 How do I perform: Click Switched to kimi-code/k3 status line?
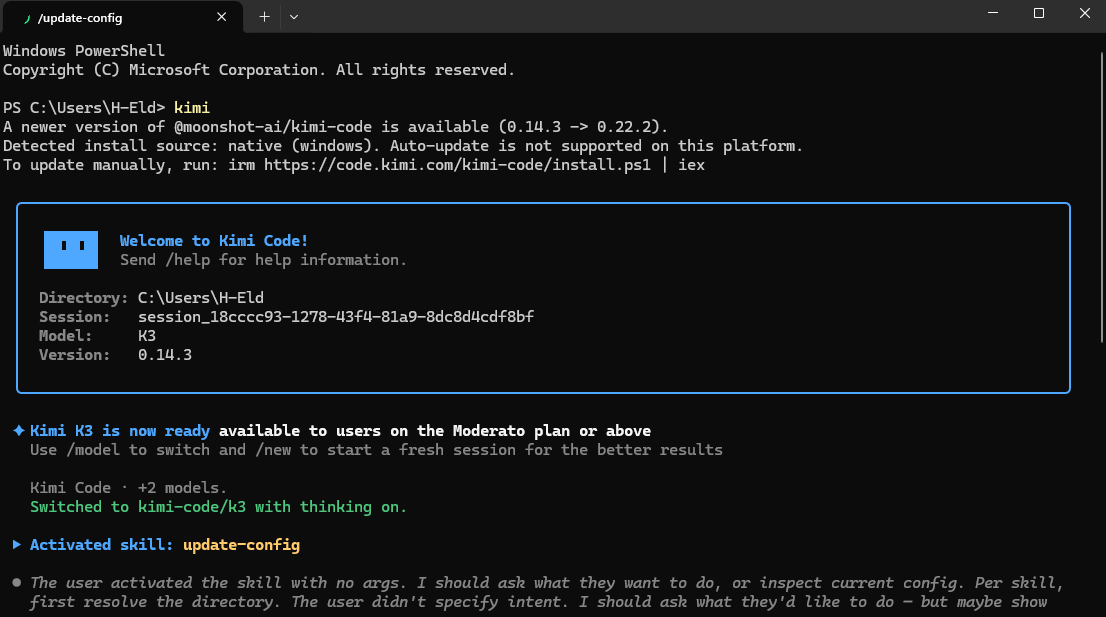(x=218, y=507)
